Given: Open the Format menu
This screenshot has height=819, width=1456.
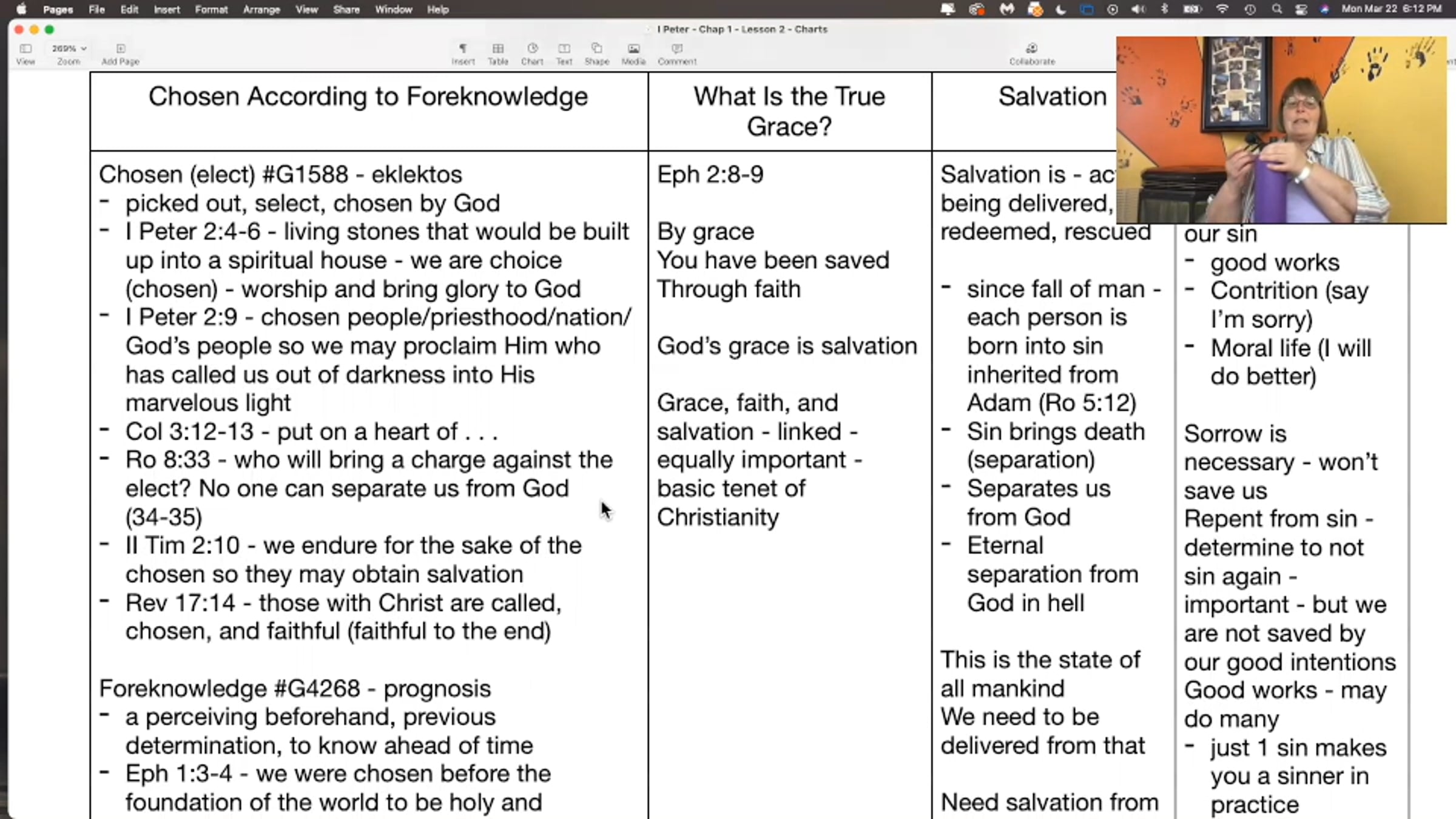Looking at the screenshot, I should [x=212, y=9].
